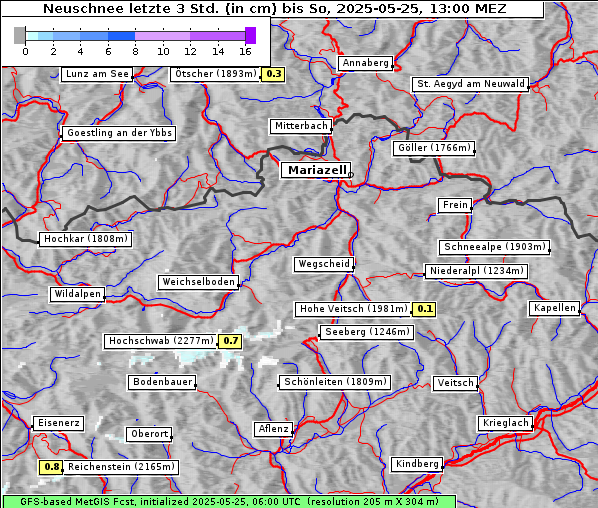
Task: Click the Eisenerz label
Action: pos(58,423)
